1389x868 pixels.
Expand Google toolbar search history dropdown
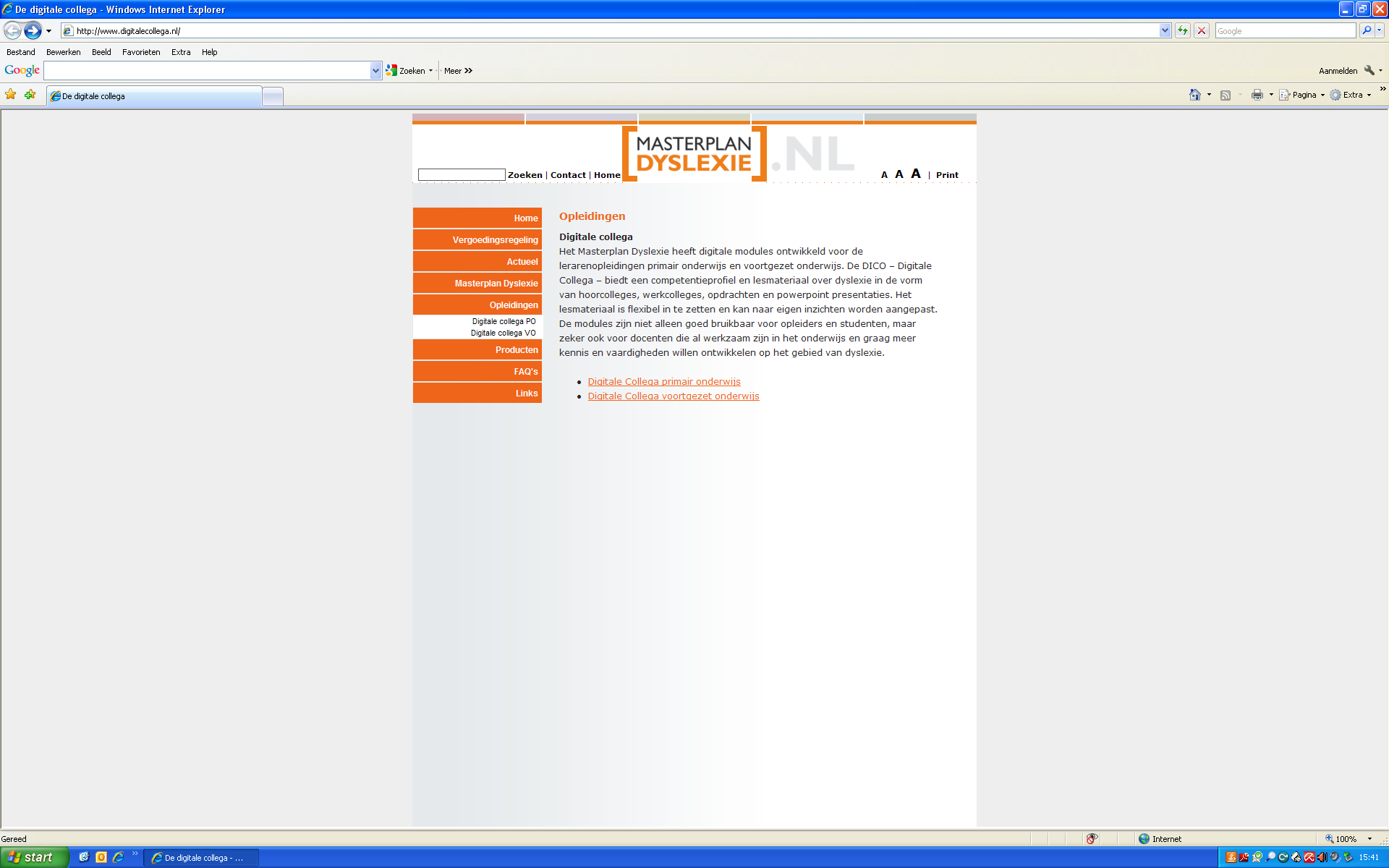(x=375, y=70)
